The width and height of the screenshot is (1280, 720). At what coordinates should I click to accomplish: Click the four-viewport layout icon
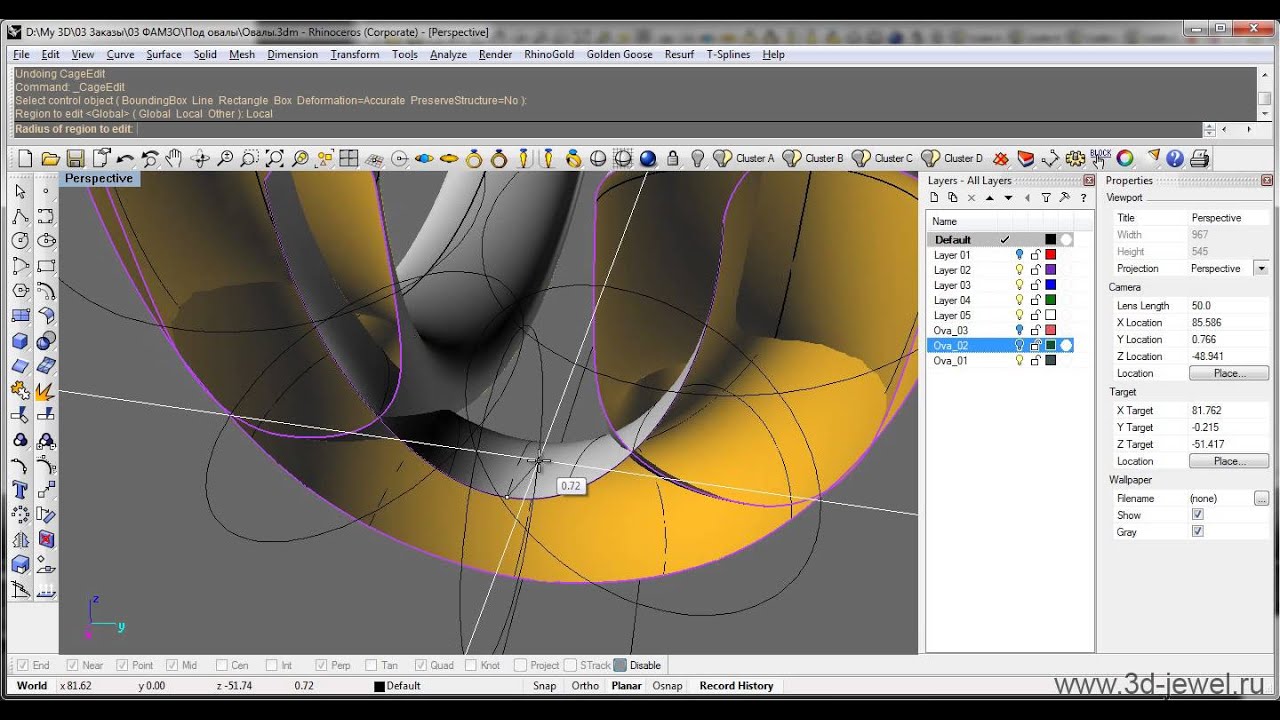pyautogui.click(x=349, y=158)
